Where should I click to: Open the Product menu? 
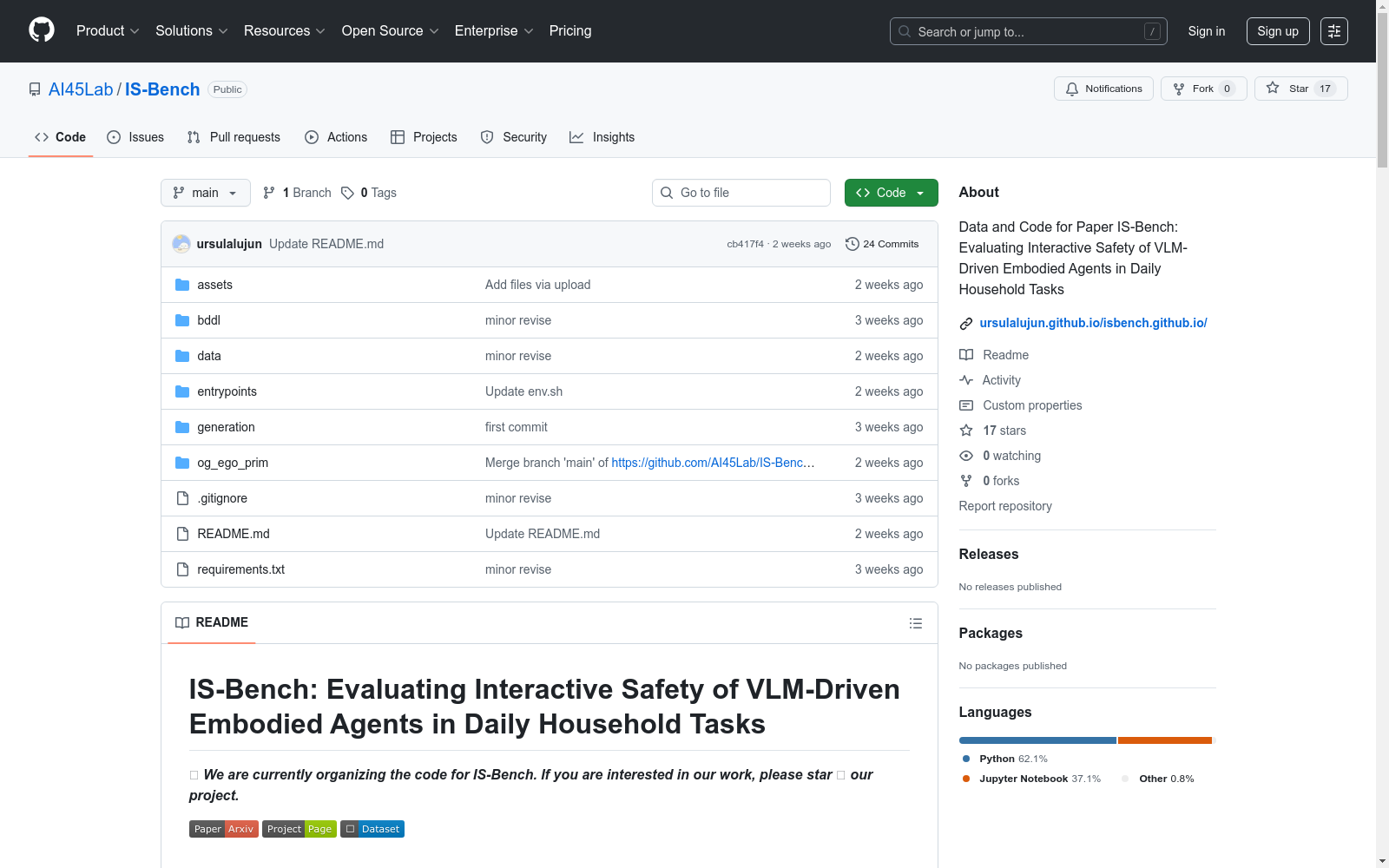108,31
